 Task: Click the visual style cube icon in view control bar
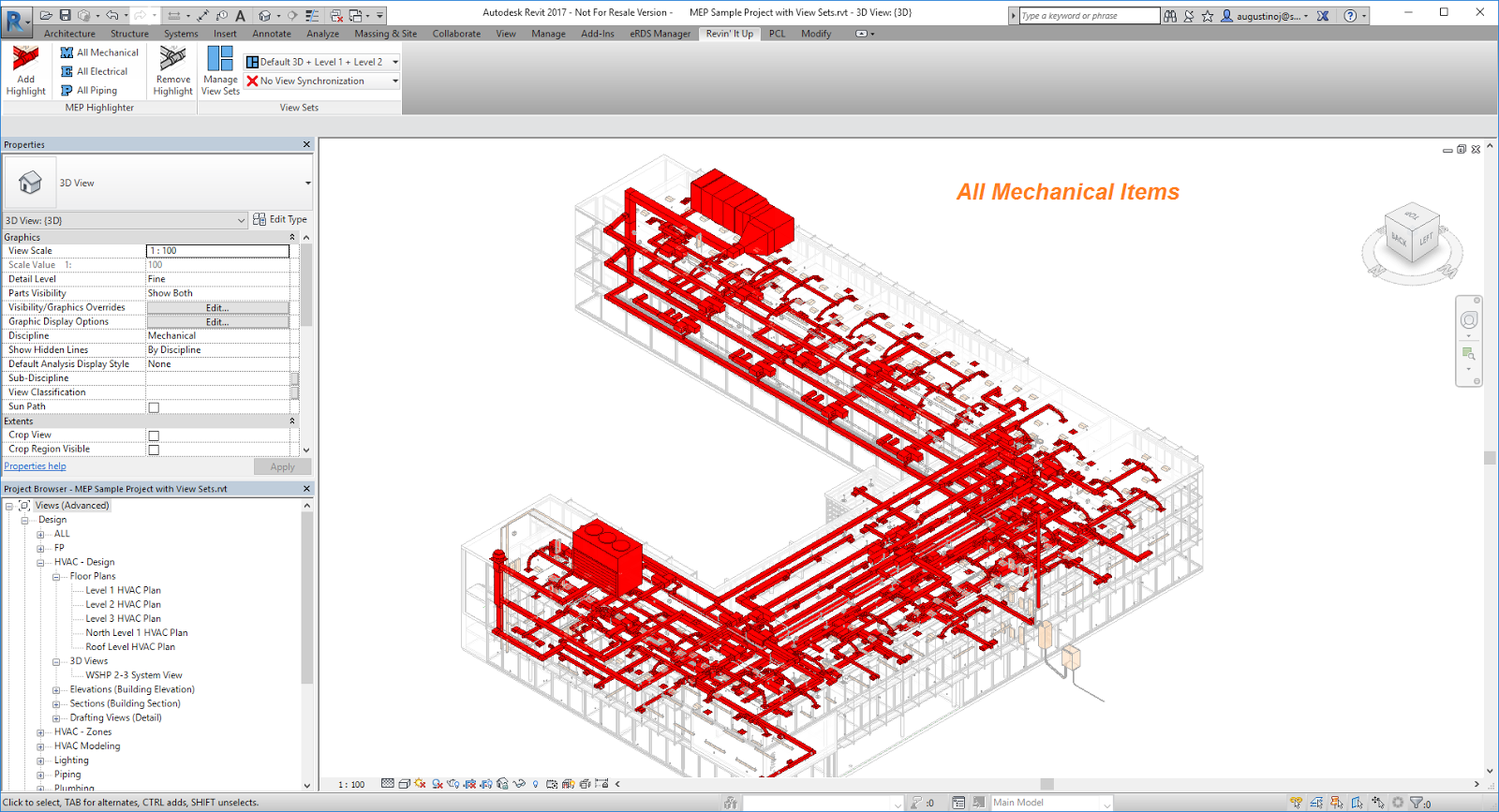pos(404,784)
